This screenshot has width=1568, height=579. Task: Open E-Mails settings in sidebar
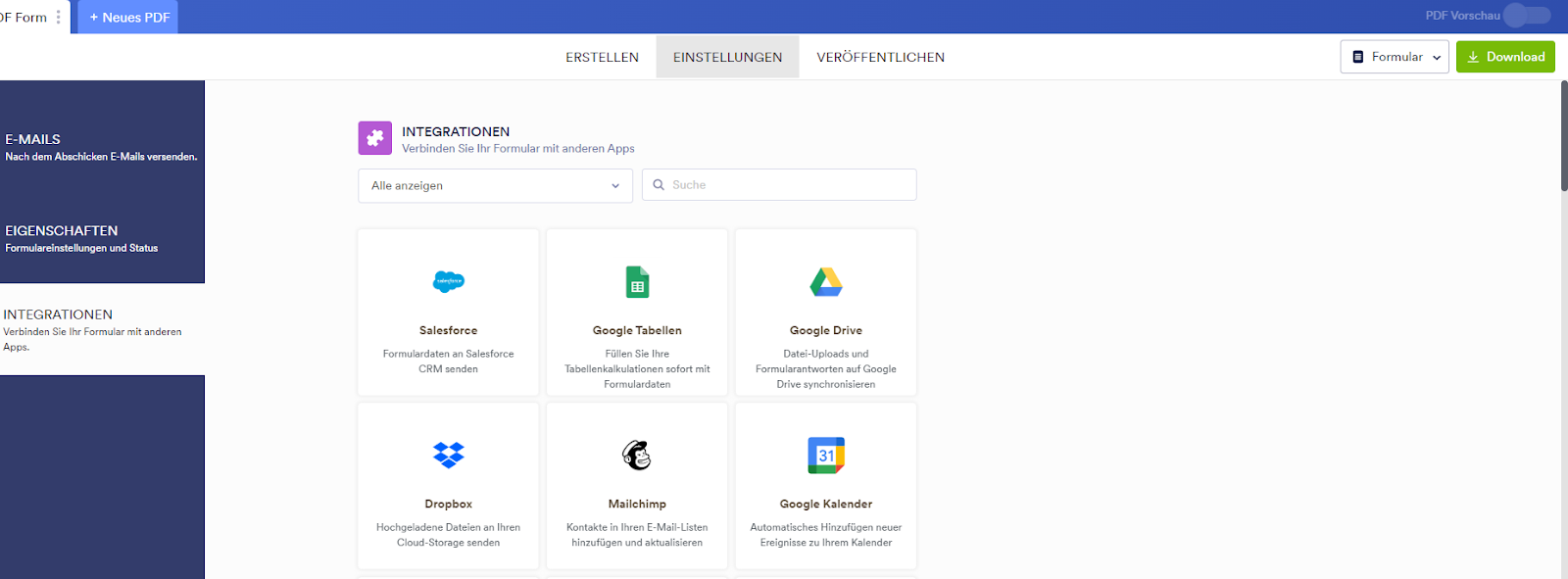(102, 147)
